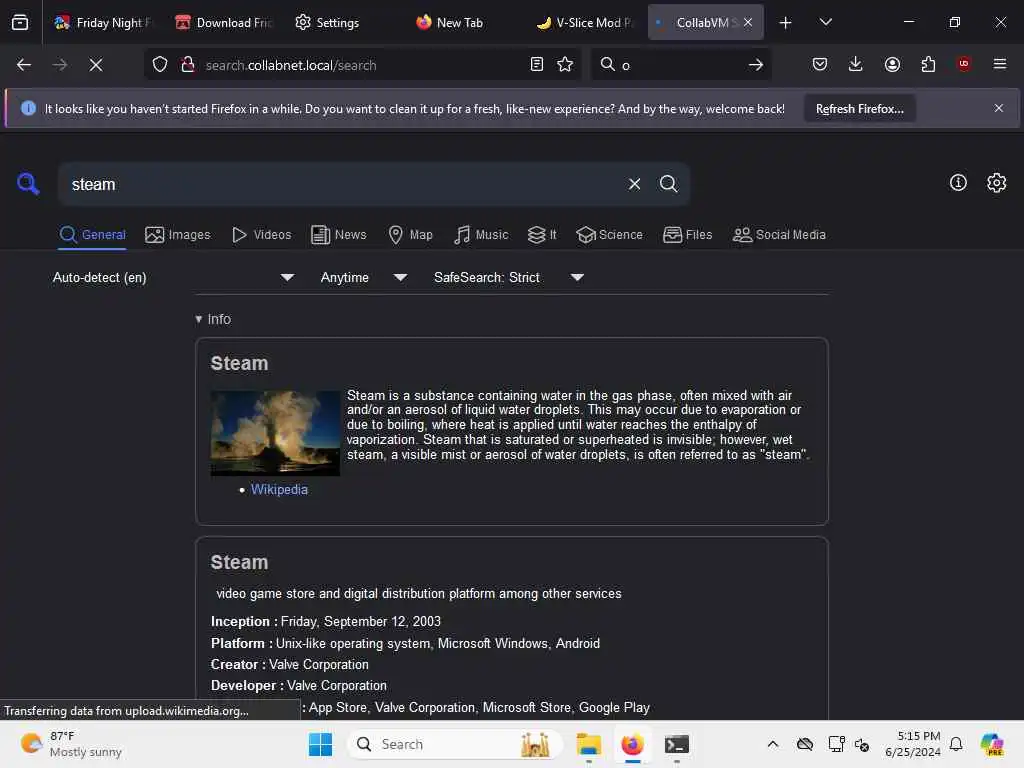Submit search bar with arrow button
Screen dimensions: 1024x768
pyautogui.click(x=756, y=65)
